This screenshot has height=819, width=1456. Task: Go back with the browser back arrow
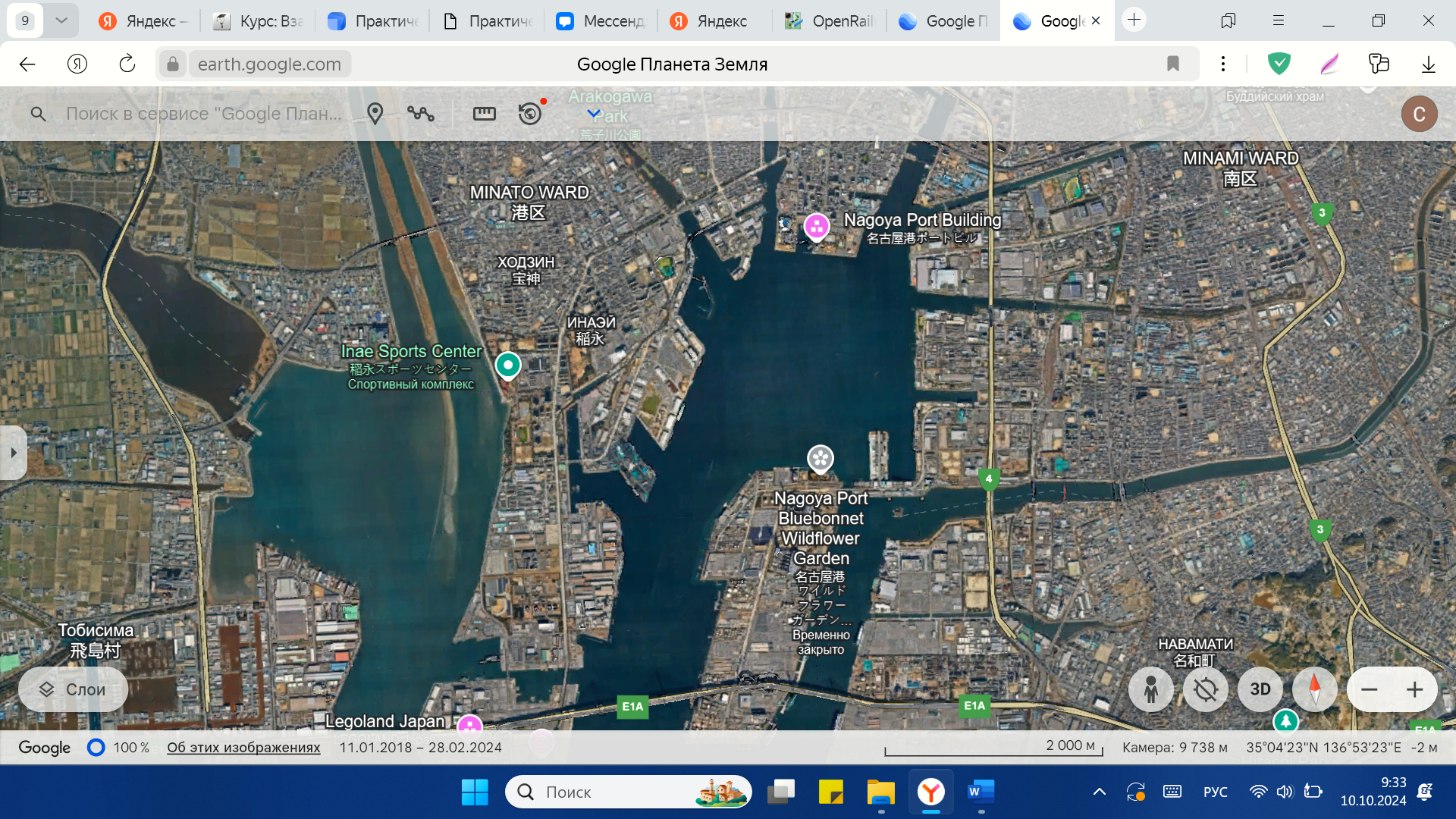(x=27, y=64)
